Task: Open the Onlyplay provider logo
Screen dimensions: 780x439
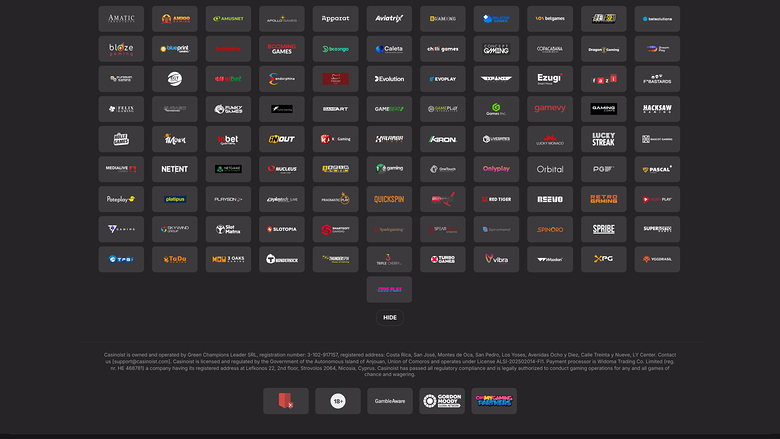Action: point(496,169)
